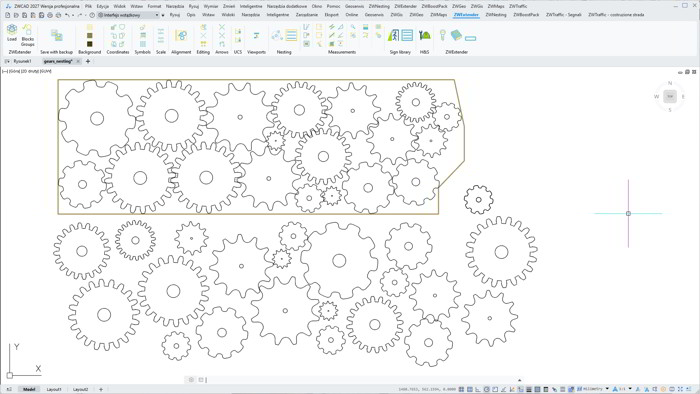Click the new file icon in quick toolbar
Viewport: 700px width, 394px height.
[x=8, y=15]
